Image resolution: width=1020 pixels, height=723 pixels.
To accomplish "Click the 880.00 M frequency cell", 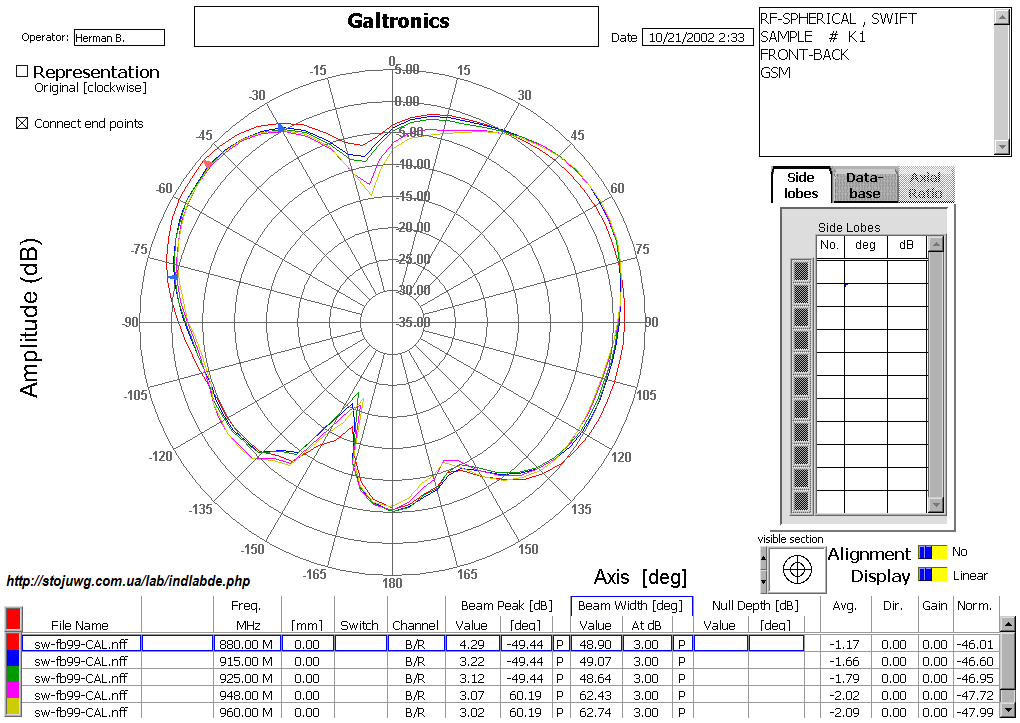I will (x=247, y=644).
